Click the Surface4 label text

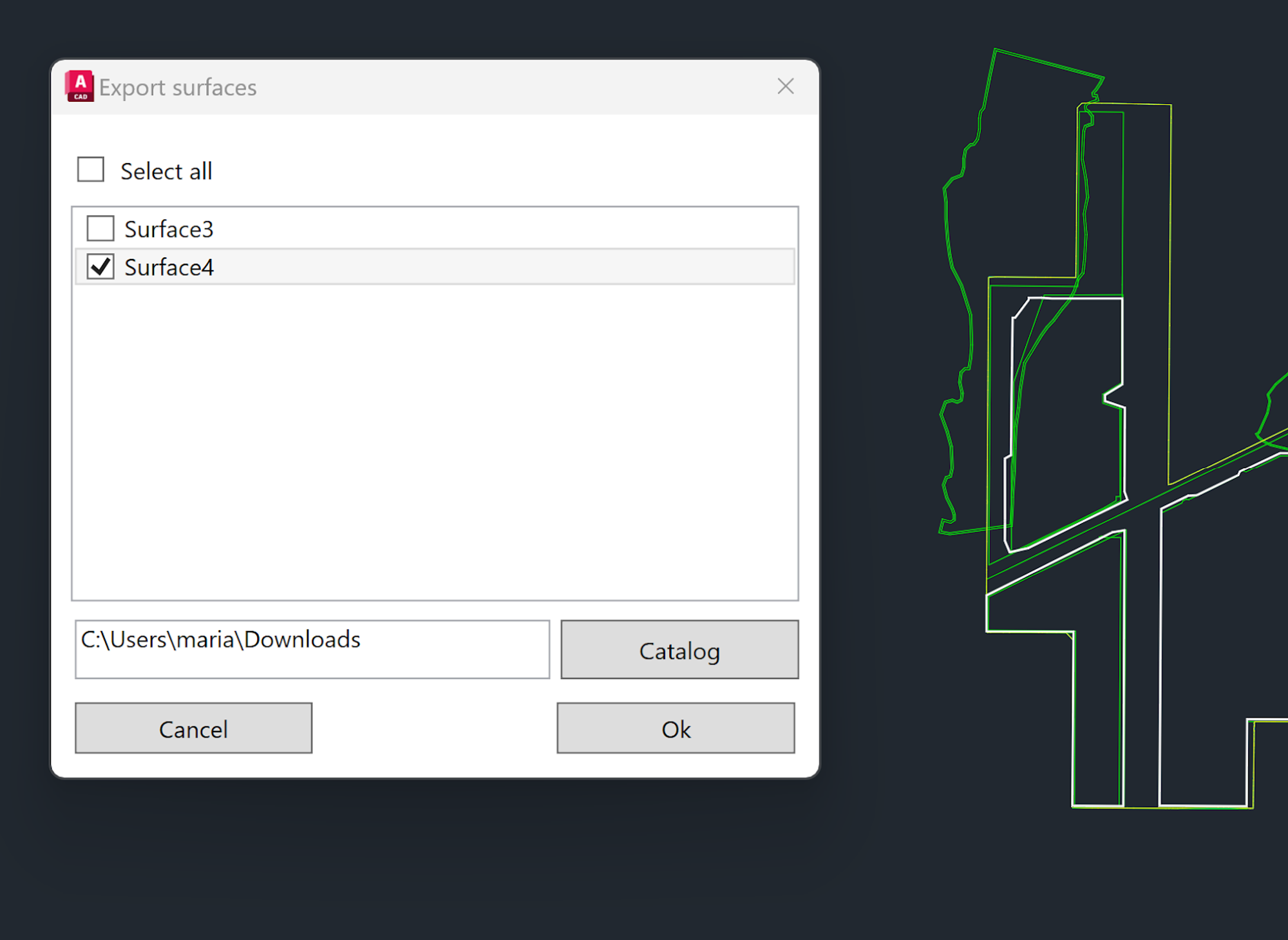(169, 267)
